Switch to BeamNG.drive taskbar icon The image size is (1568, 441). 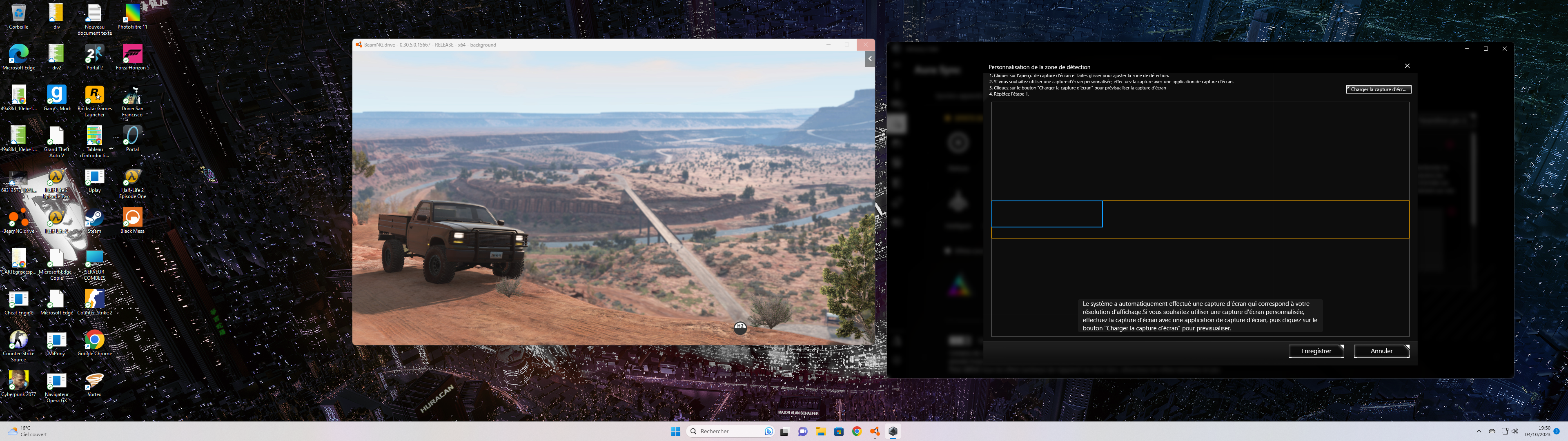[x=875, y=431]
